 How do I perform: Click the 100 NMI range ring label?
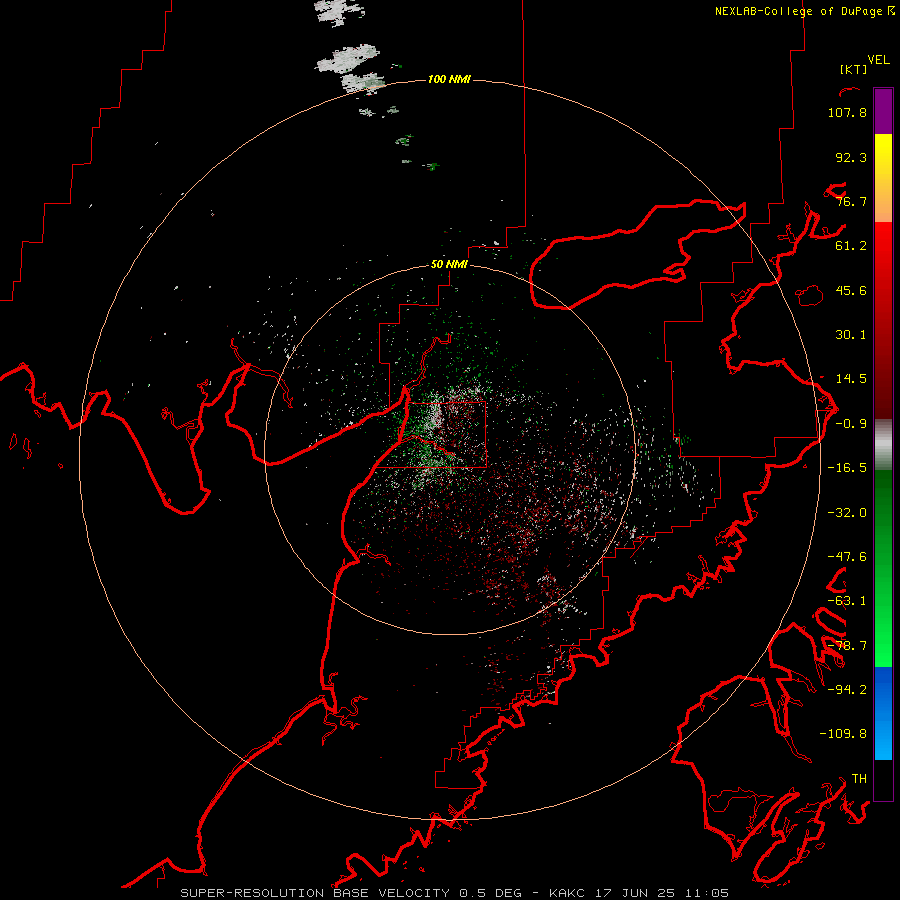click(449, 79)
